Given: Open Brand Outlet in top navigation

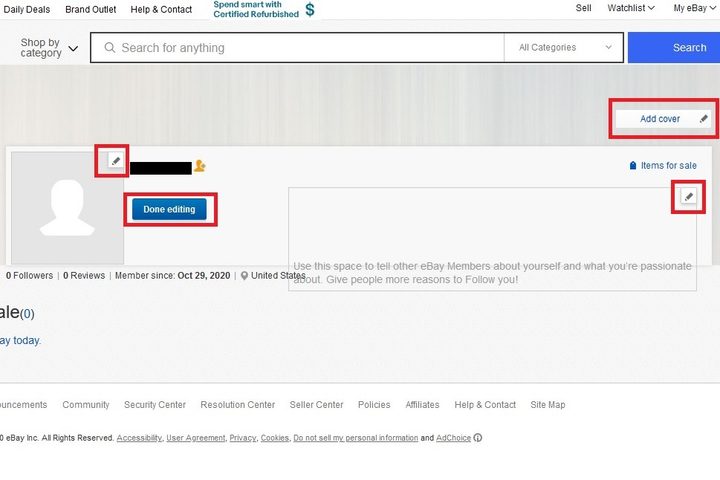Looking at the screenshot, I should coord(90,9).
